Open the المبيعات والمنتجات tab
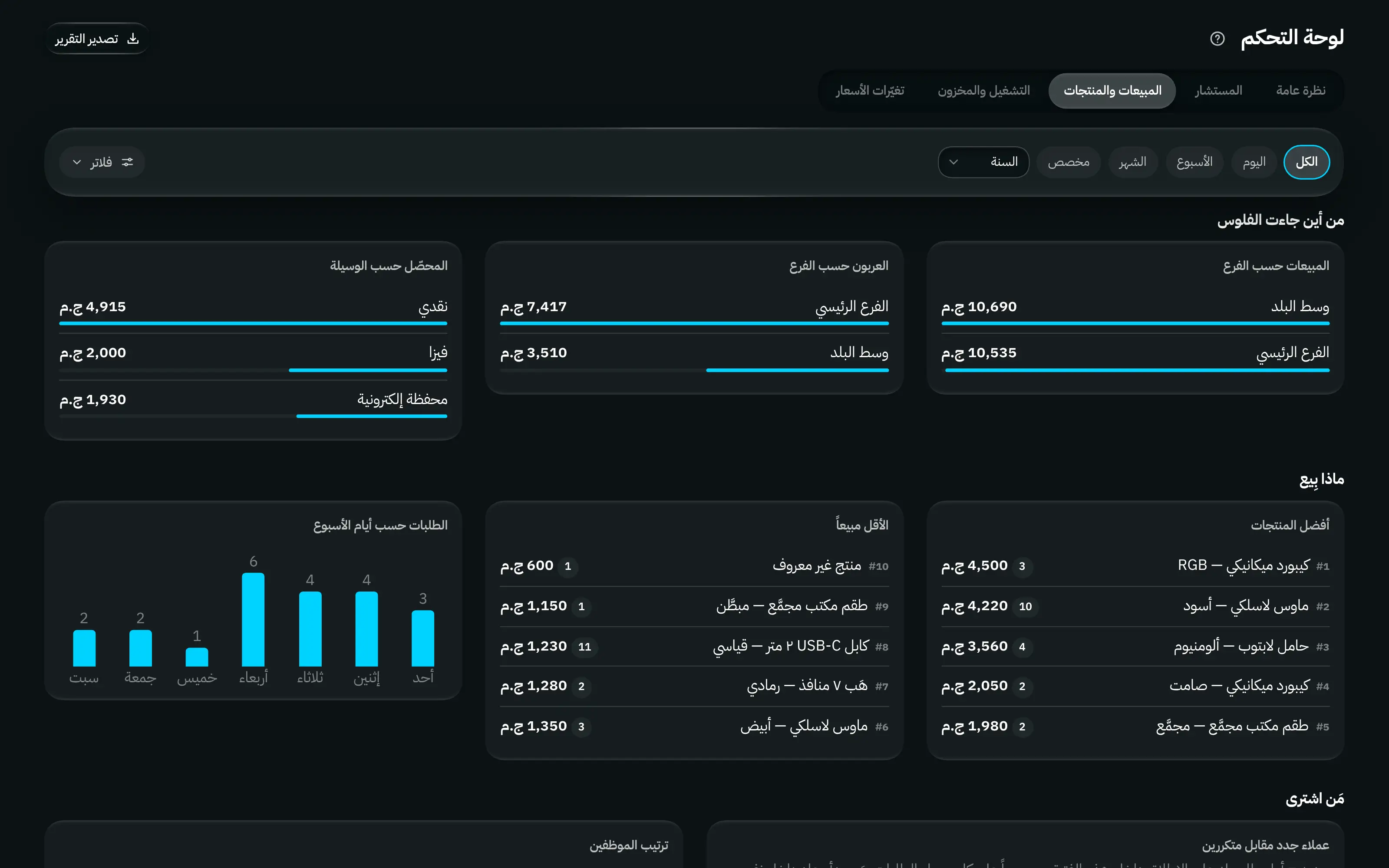Image resolution: width=1389 pixels, height=868 pixels. 1112,91
